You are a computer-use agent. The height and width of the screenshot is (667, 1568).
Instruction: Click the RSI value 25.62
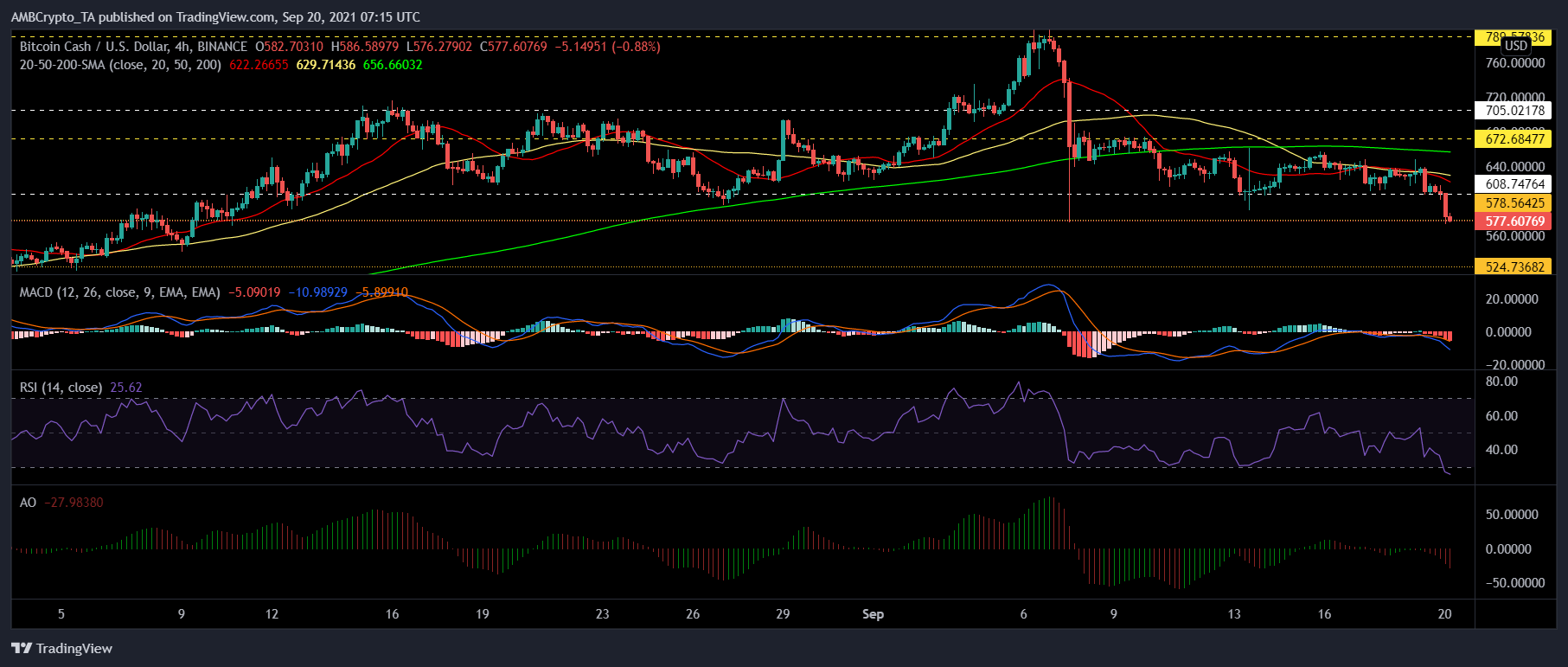coord(126,388)
